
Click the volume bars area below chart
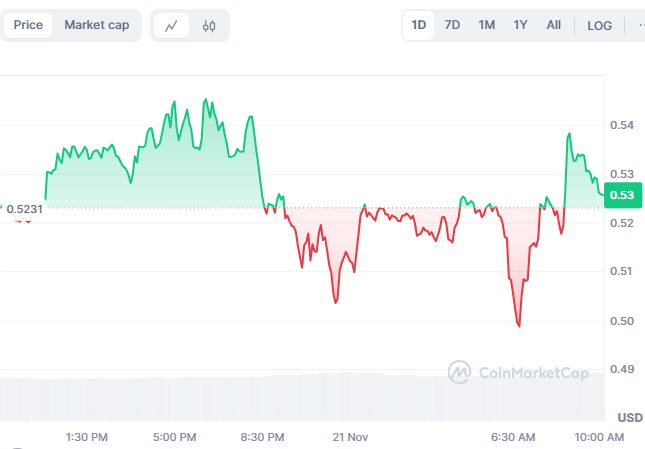[x=300, y=397]
